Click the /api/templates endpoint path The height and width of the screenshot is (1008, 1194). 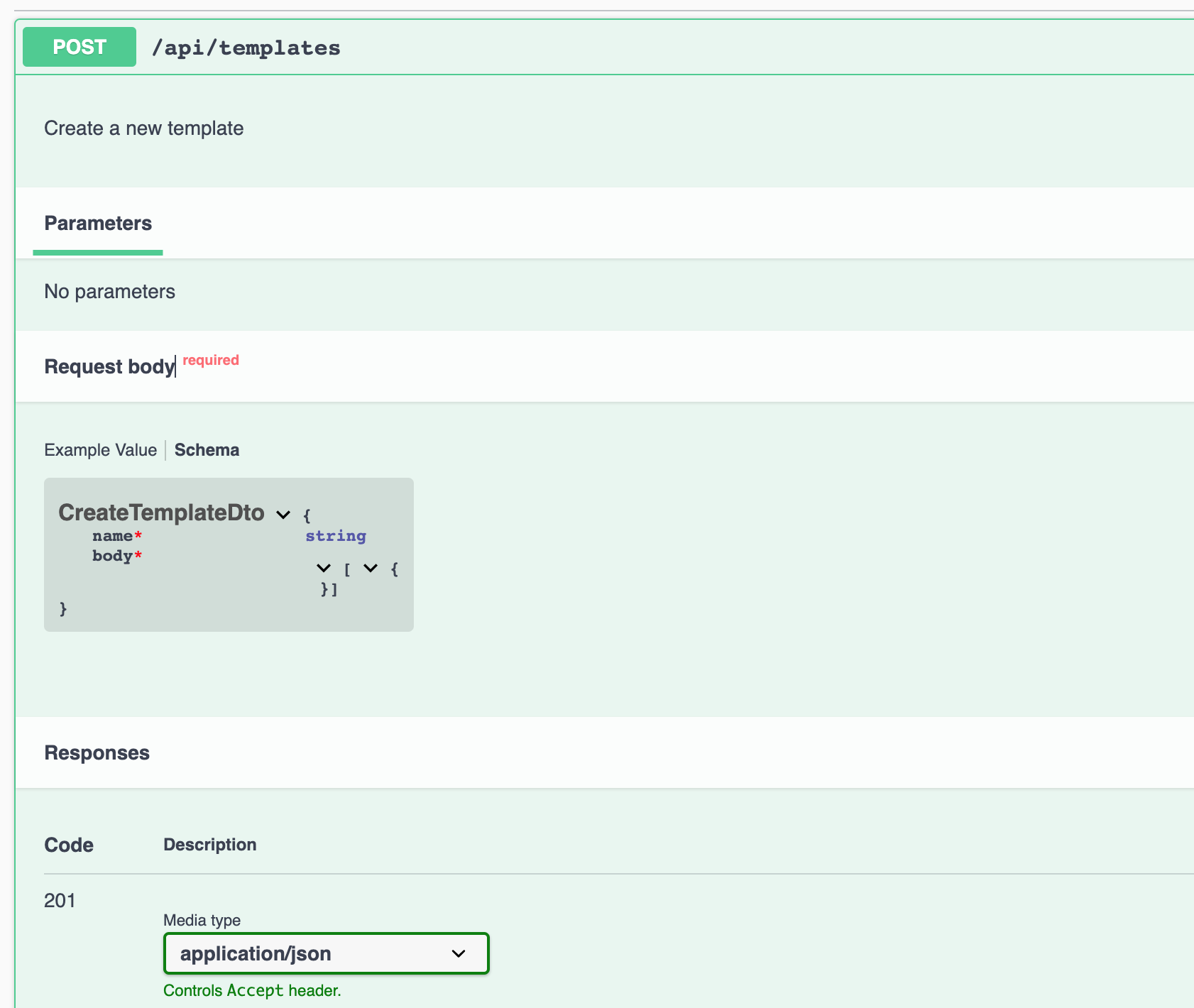click(246, 47)
